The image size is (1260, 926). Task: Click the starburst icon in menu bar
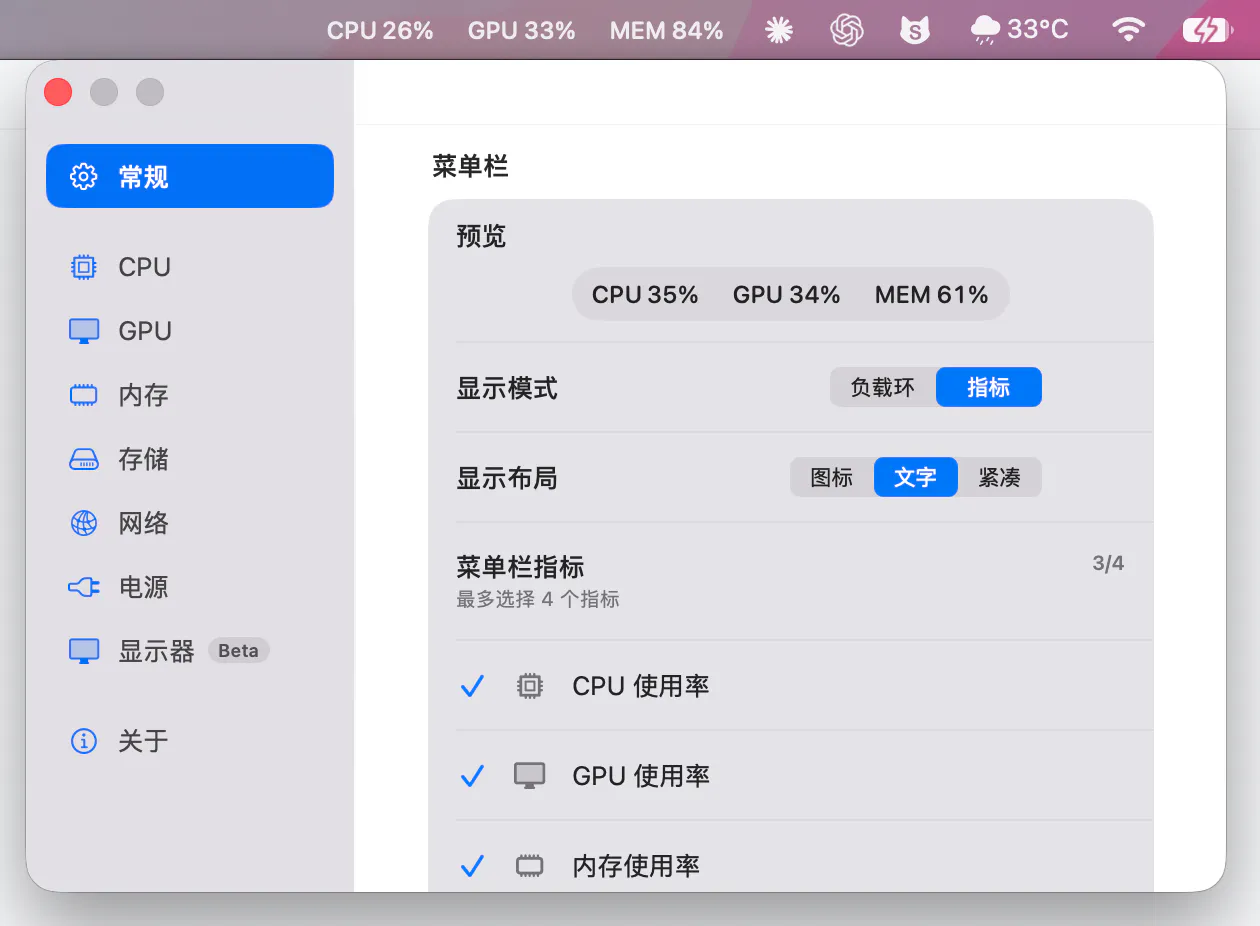tap(779, 30)
